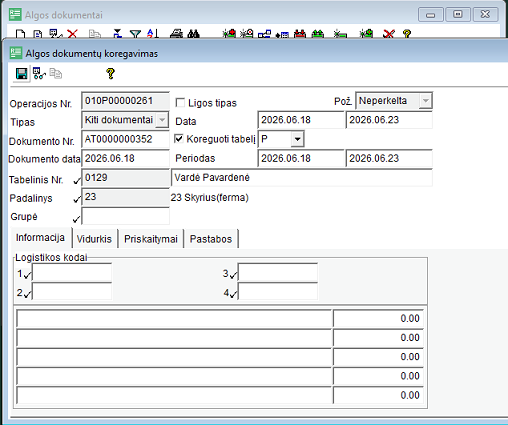Click the Data start field 2026.06.18
The image size is (508, 425).
(301, 120)
